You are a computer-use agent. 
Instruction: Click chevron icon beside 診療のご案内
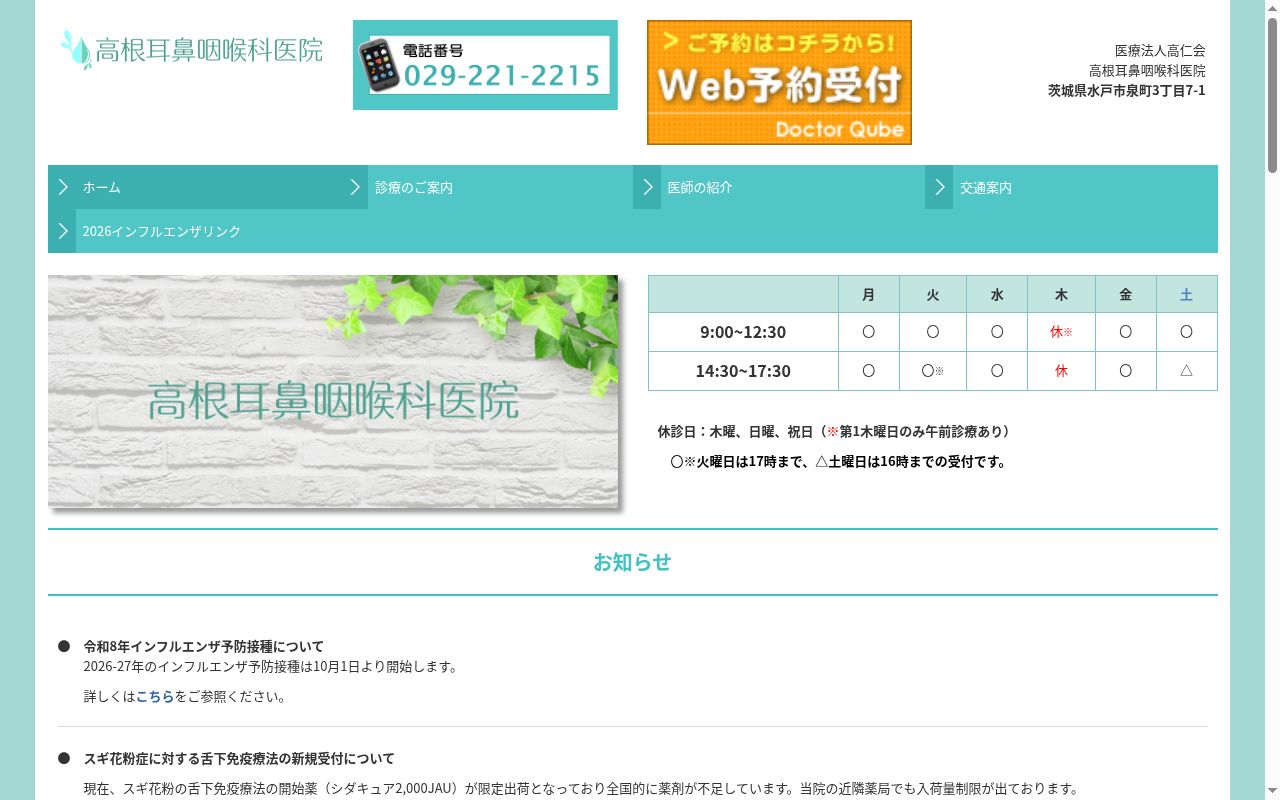[x=354, y=187]
